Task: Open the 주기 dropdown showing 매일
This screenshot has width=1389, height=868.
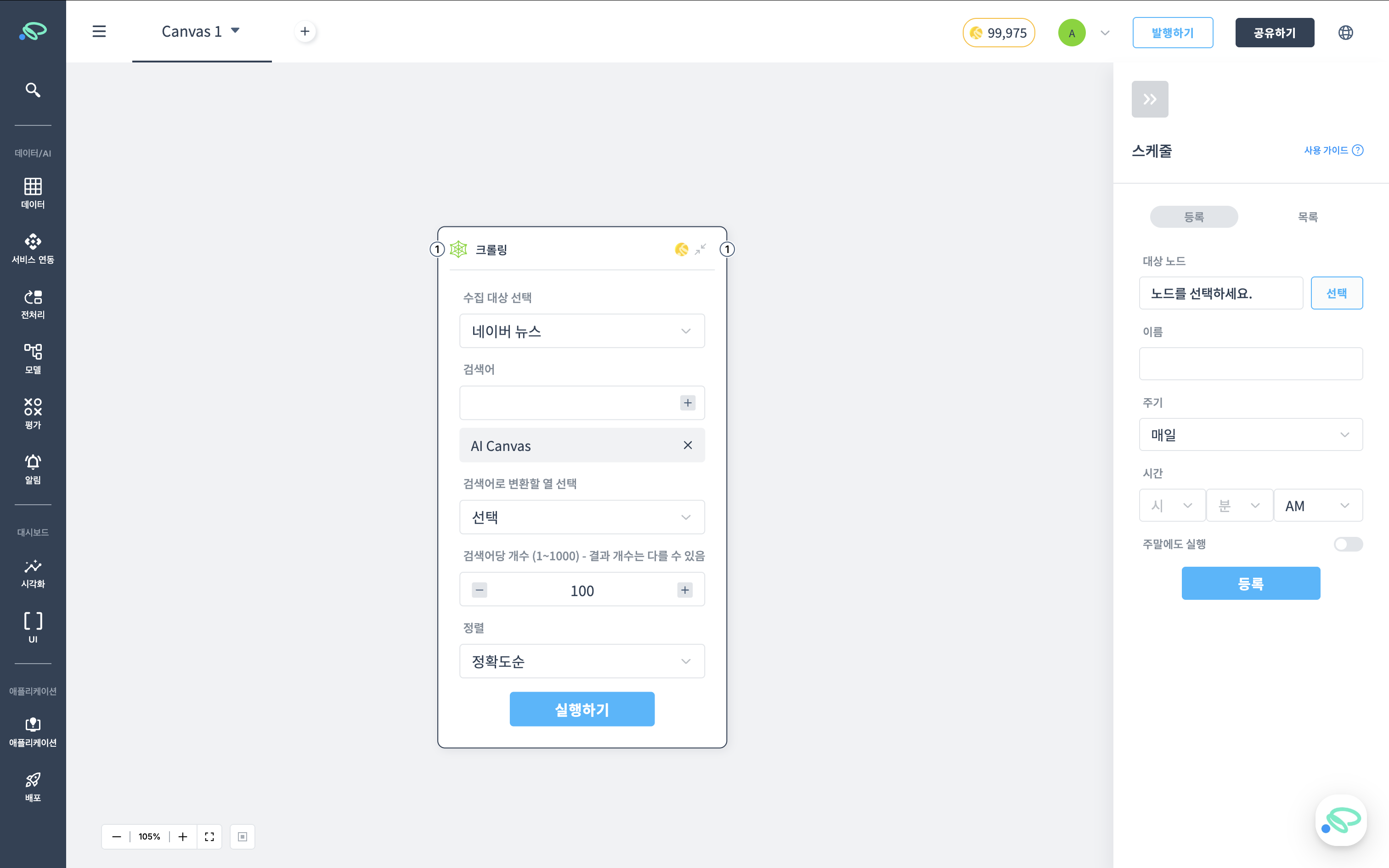Action: (x=1251, y=434)
